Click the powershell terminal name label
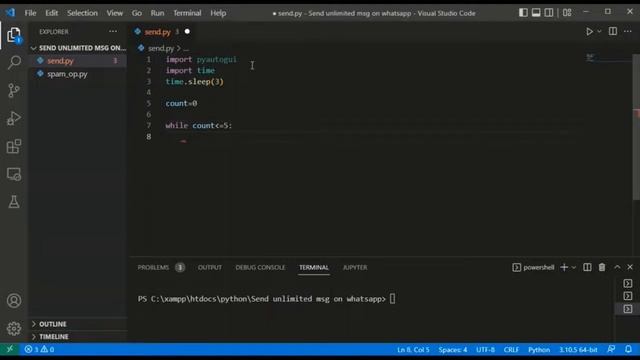This screenshot has height=360, width=640. 538,267
